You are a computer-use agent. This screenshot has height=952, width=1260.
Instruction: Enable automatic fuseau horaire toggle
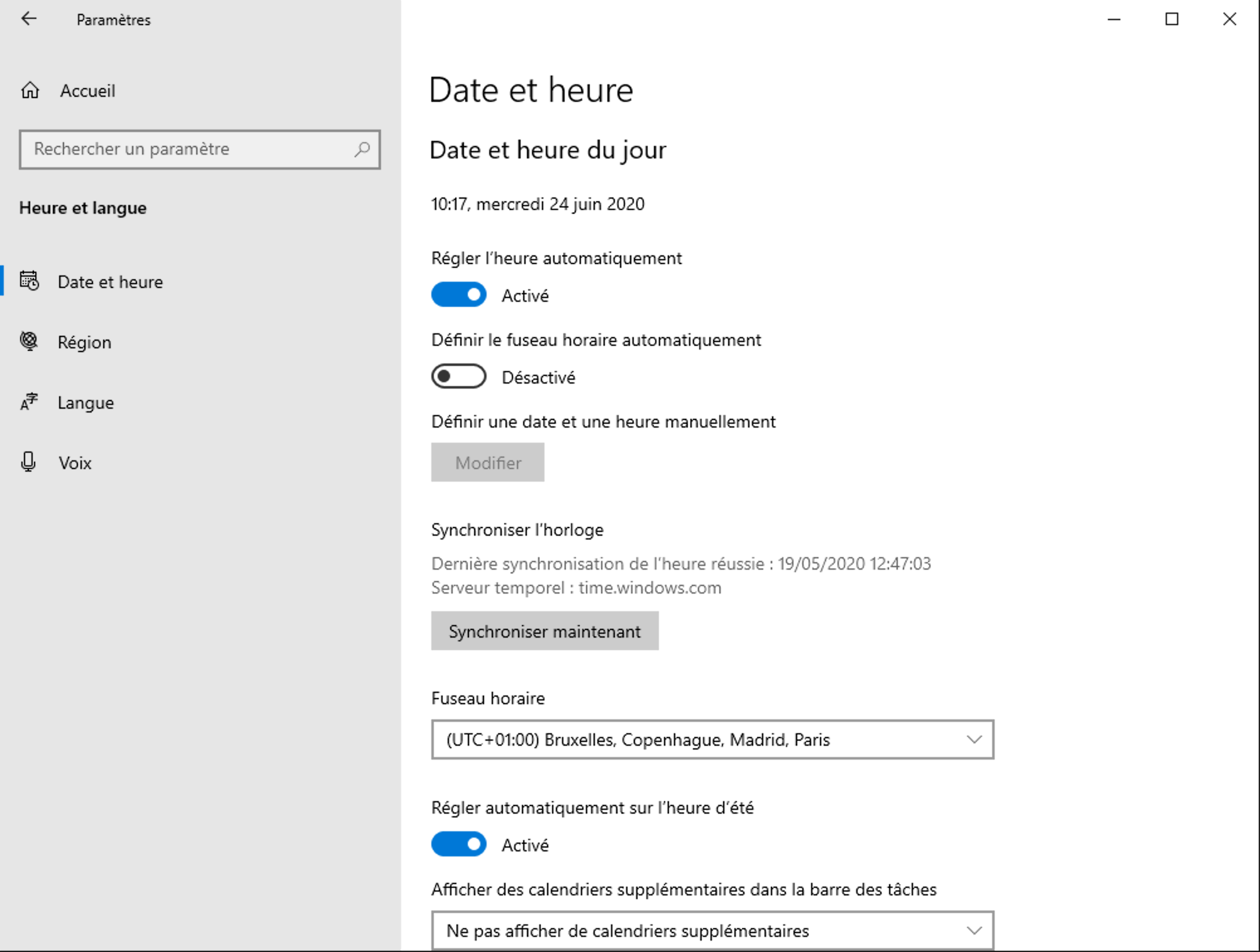pyautogui.click(x=458, y=377)
